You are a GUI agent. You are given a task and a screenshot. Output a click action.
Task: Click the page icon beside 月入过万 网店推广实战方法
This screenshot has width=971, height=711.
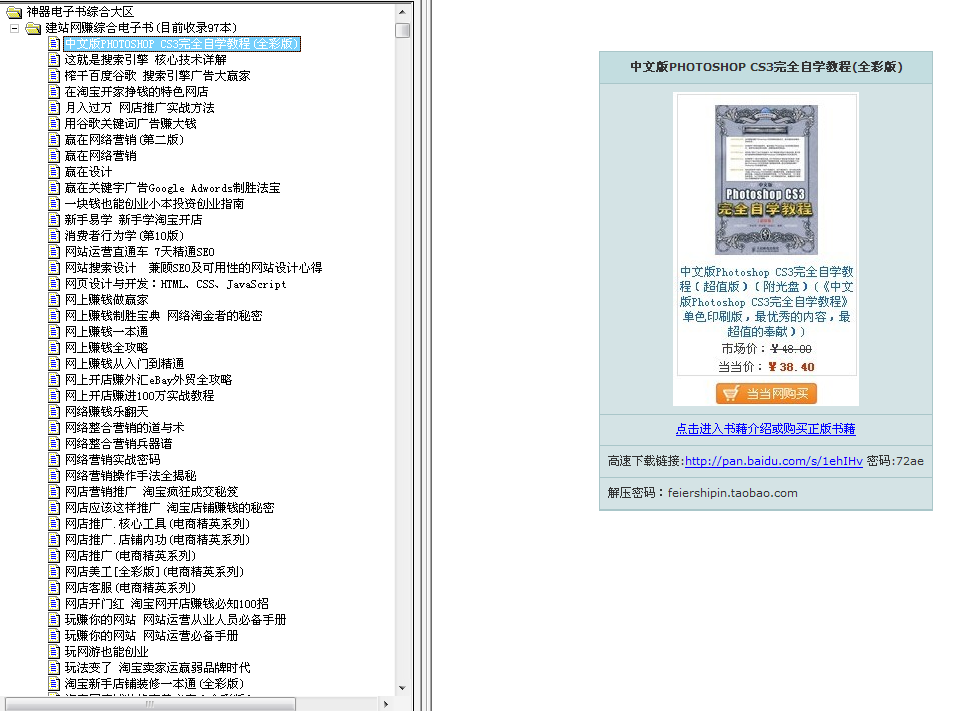point(54,108)
